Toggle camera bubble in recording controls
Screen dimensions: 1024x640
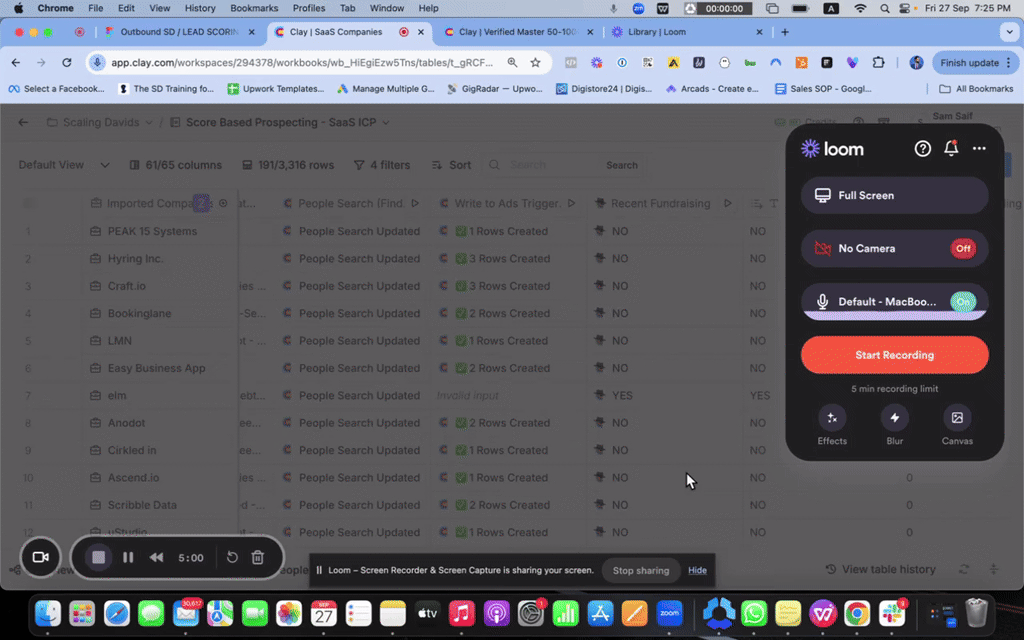coord(41,557)
